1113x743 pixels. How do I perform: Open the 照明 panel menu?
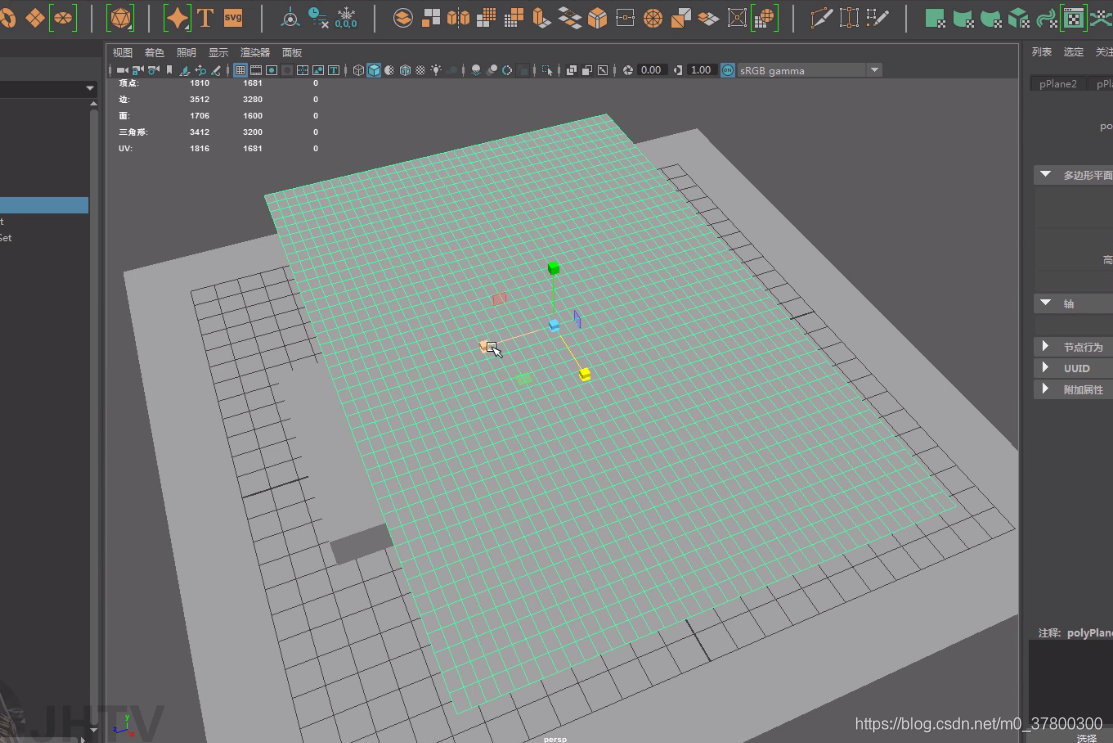coord(186,53)
